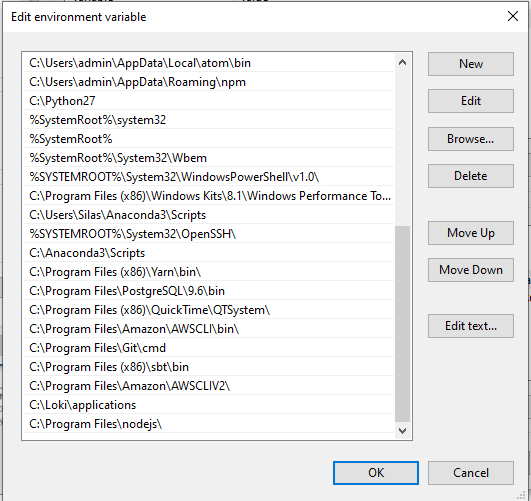This screenshot has height=501, width=531.
Task: Select the C:\Program Files\Git\cmd entry
Action: 208,348
